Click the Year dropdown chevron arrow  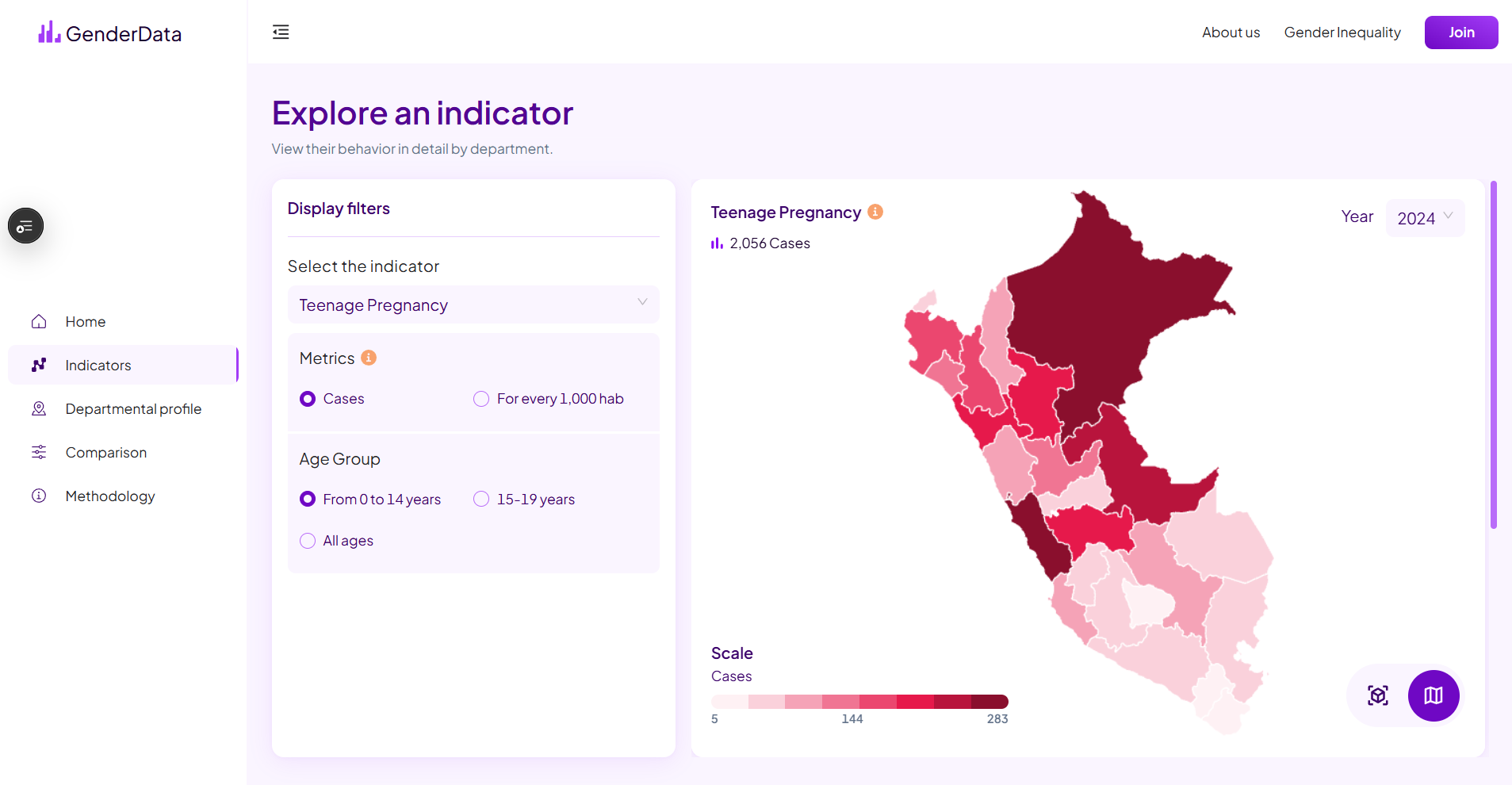point(1448,216)
